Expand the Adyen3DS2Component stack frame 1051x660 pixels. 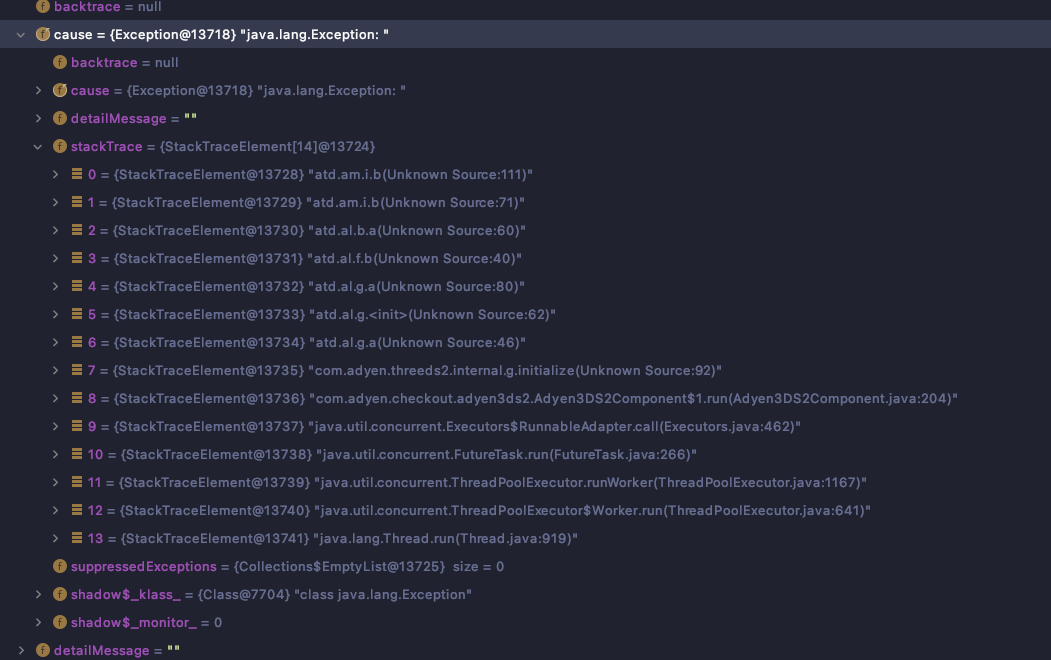coord(57,398)
